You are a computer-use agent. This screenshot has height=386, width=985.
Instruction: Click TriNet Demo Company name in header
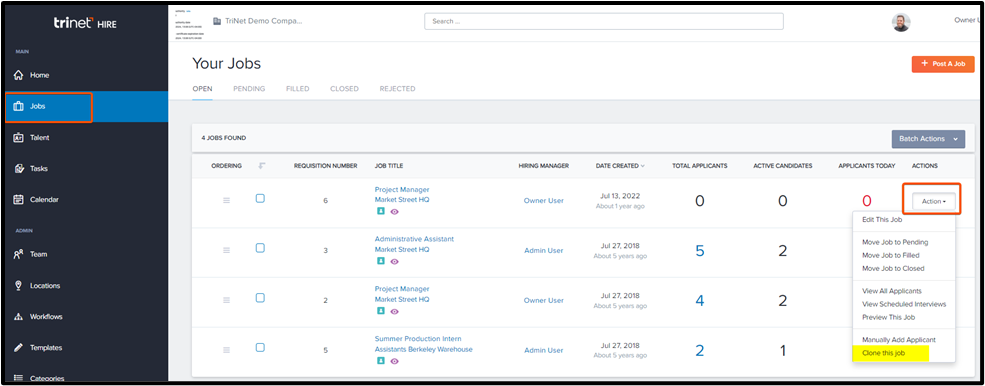(x=264, y=21)
